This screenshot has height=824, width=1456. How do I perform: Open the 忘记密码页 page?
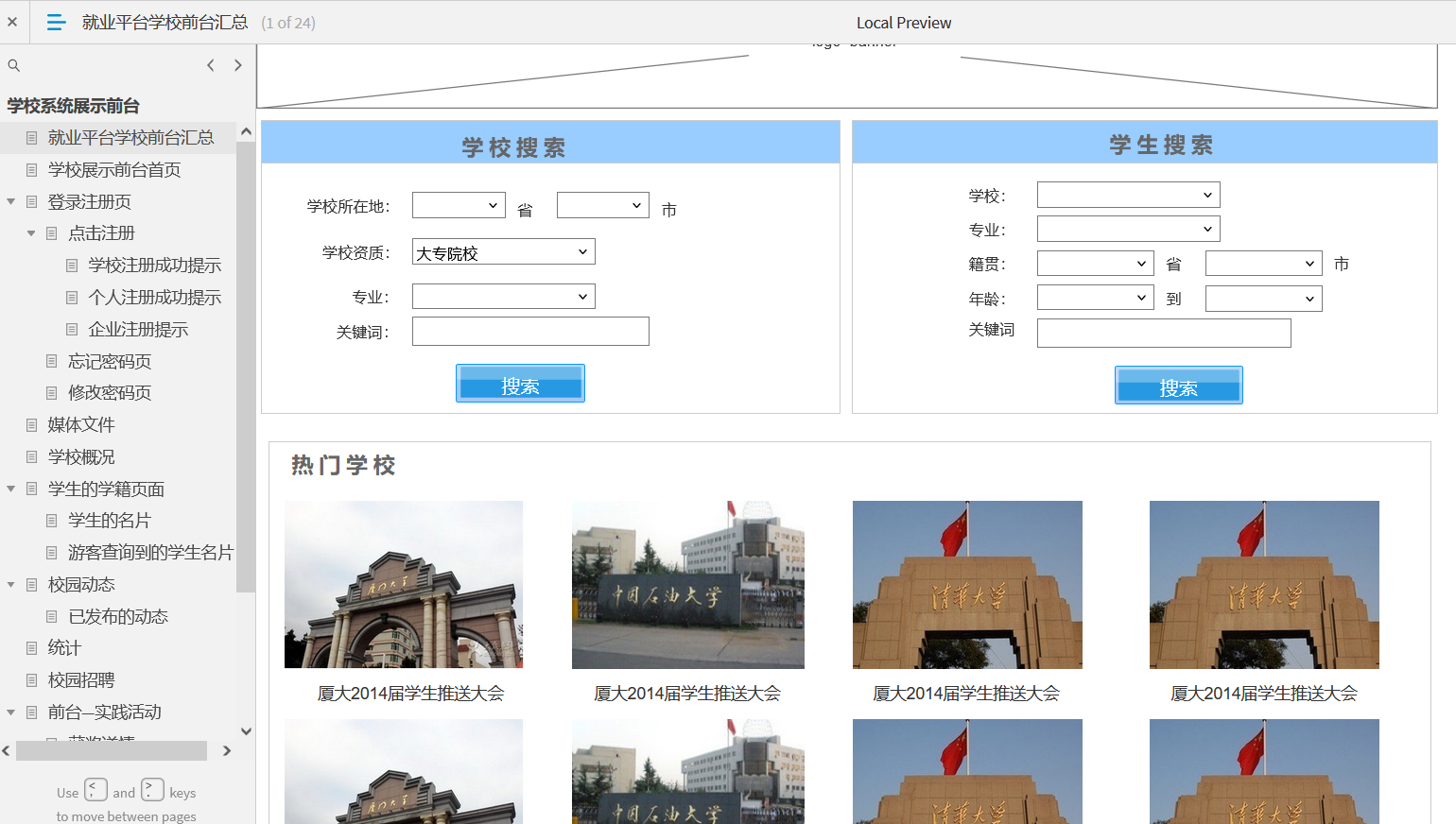110,362
